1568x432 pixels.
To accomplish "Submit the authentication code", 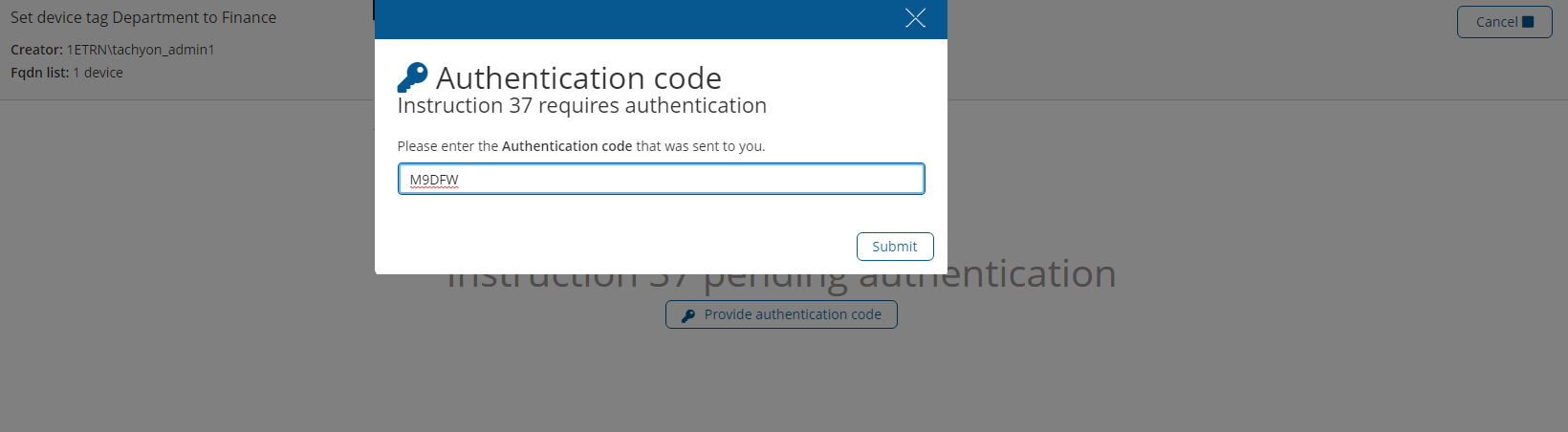I will pos(894,247).
